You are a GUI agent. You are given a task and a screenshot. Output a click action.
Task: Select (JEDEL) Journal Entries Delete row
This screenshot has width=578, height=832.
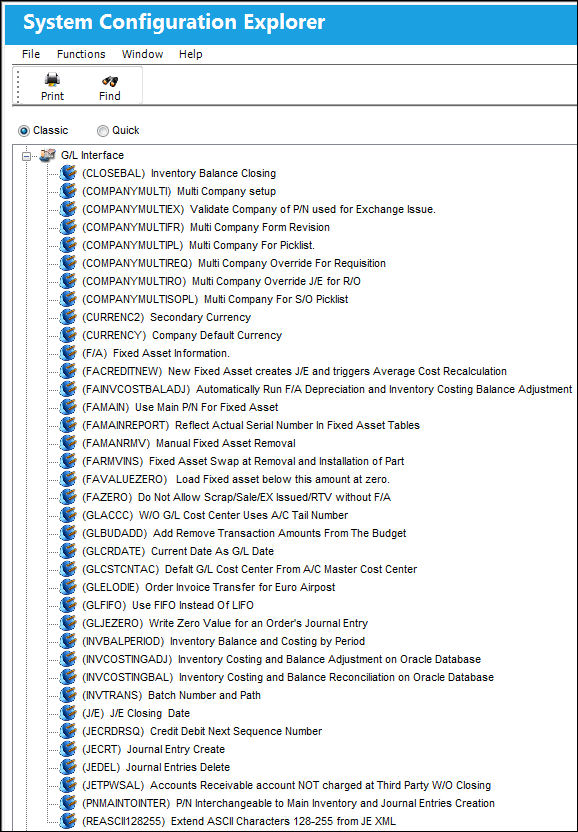click(x=156, y=768)
